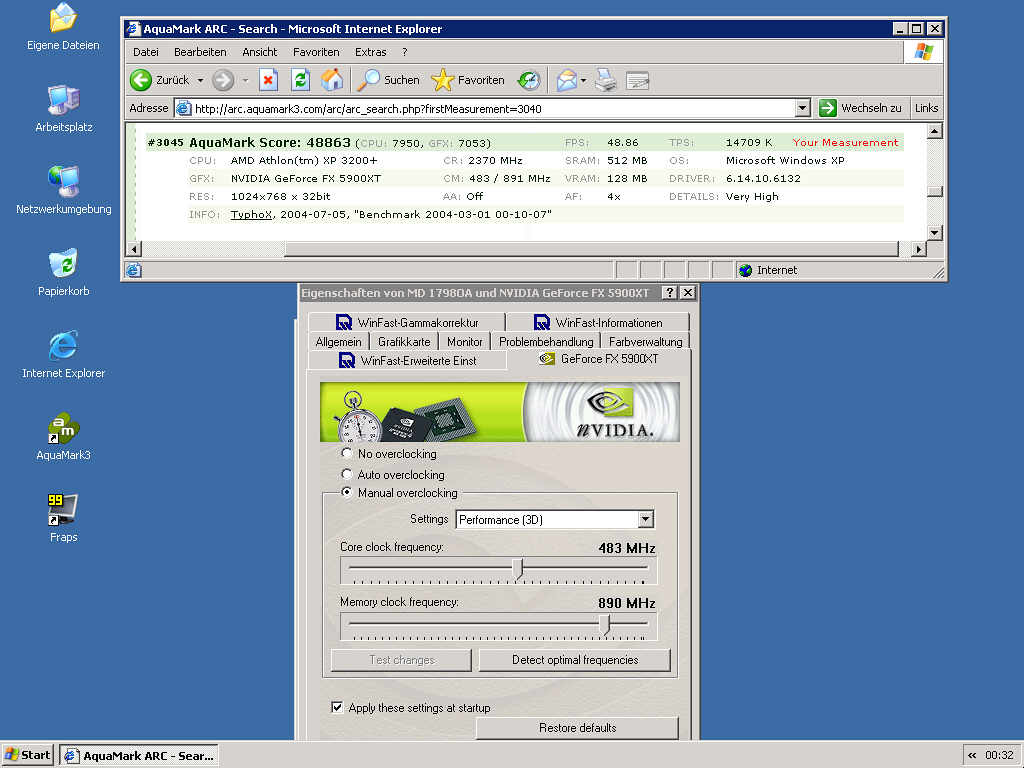Click the Suchen magnifier icon
This screenshot has height=768, width=1024.
click(368, 80)
